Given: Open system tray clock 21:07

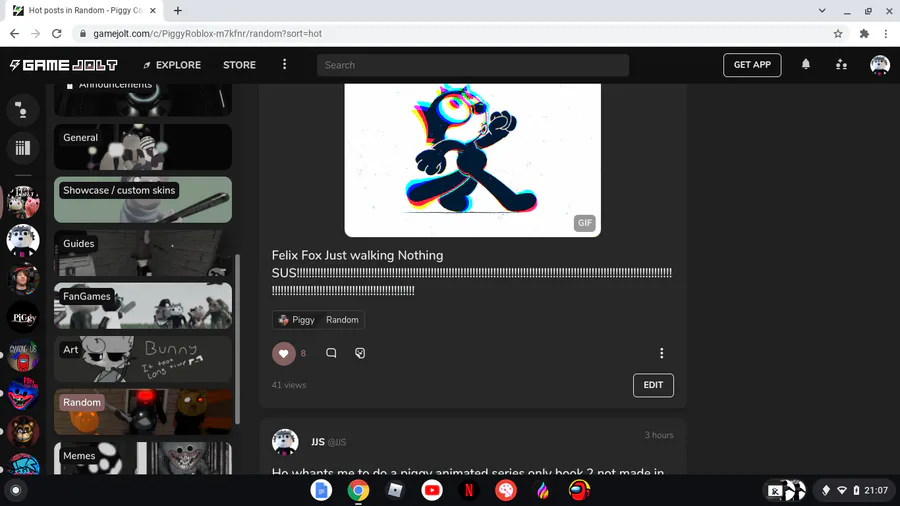Looking at the screenshot, I should (x=876, y=491).
